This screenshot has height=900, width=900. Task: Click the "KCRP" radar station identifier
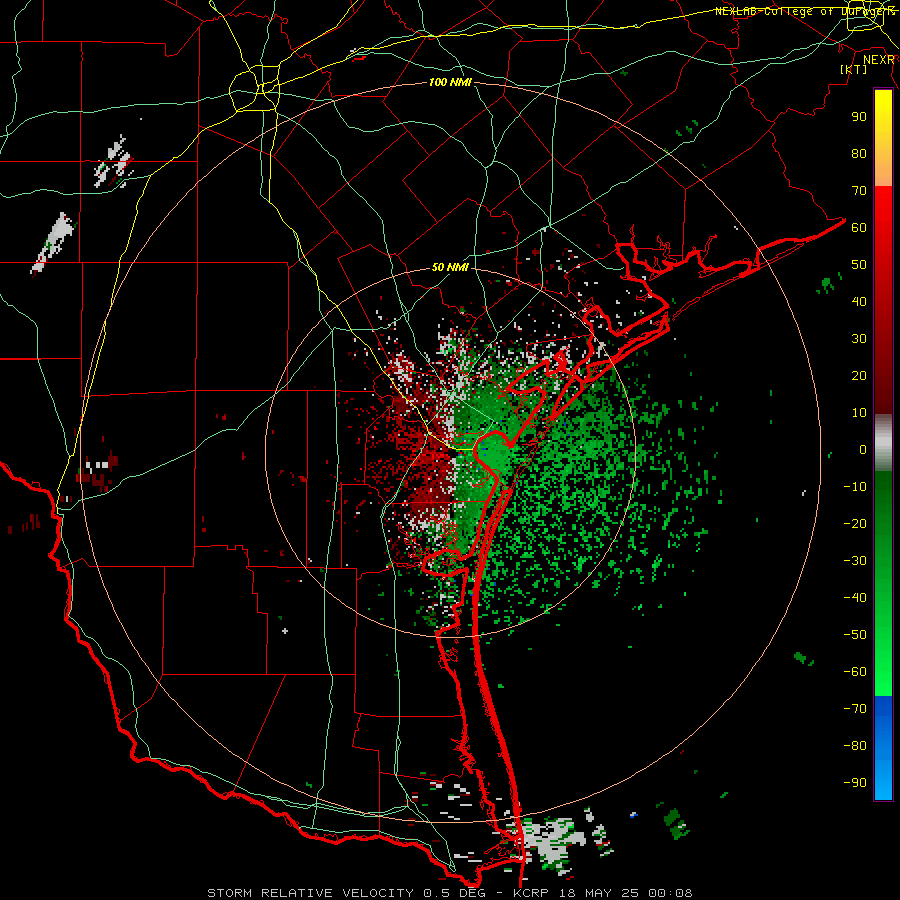532,893
